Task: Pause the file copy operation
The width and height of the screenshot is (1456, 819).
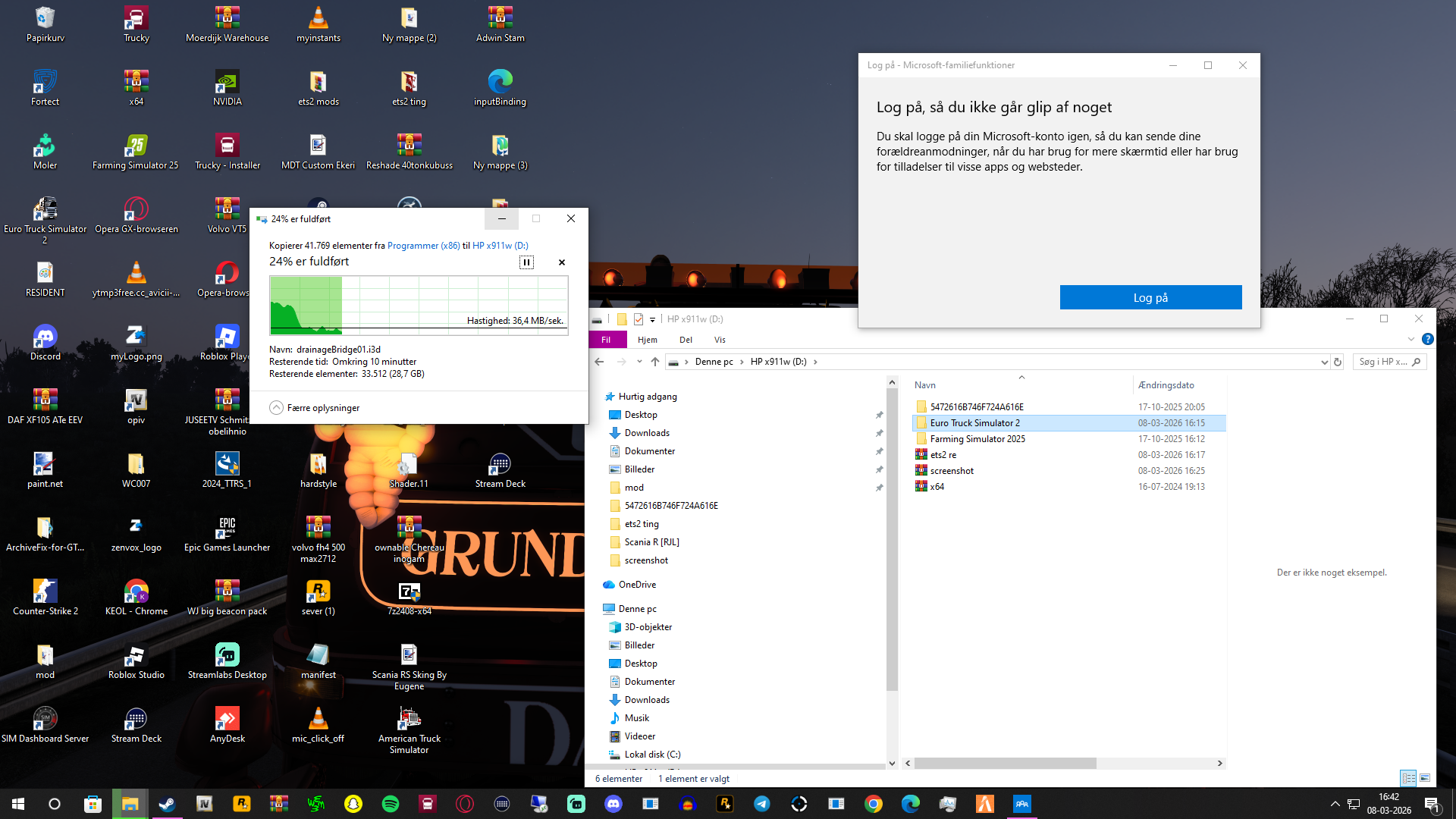Action: pos(526,262)
